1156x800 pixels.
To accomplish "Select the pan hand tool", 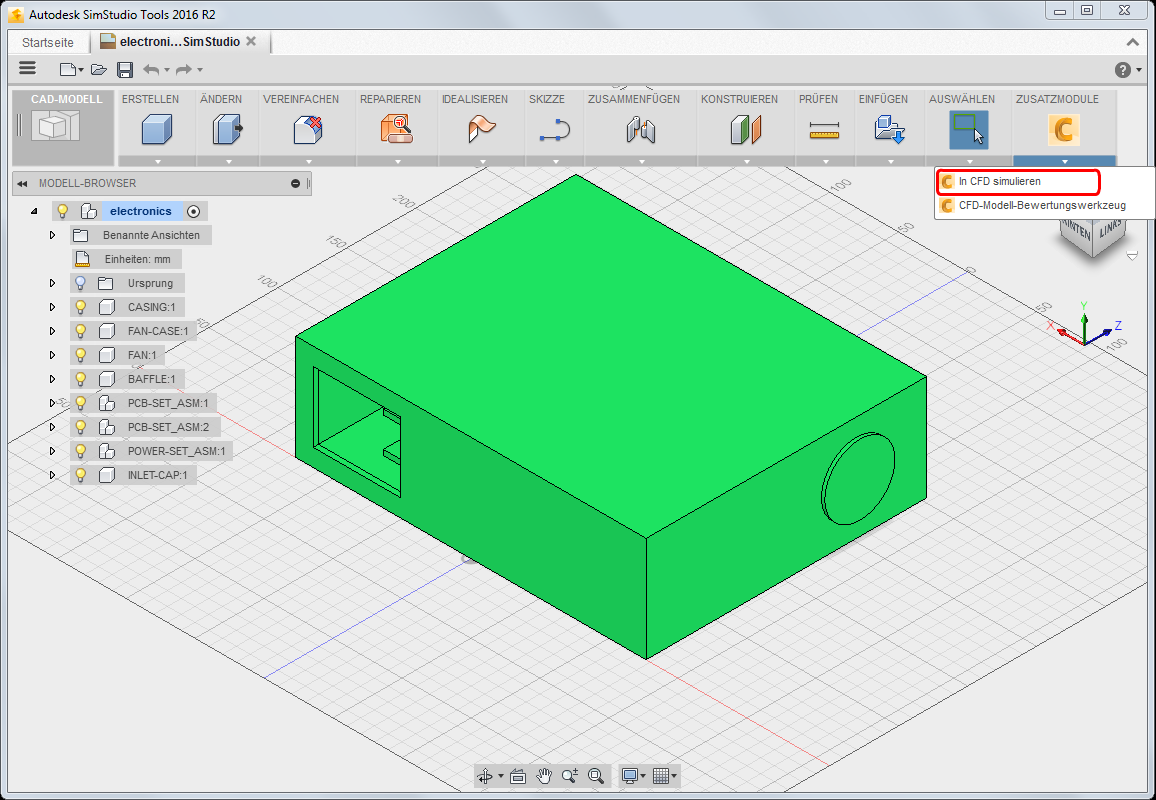I will (x=544, y=776).
